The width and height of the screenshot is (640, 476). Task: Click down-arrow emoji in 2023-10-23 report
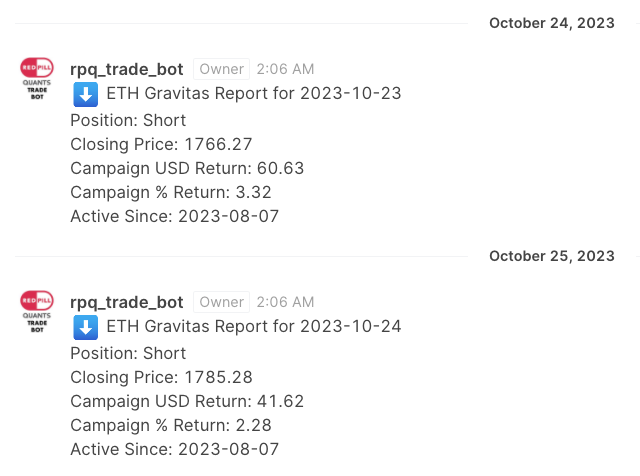pyautogui.click(x=85, y=94)
